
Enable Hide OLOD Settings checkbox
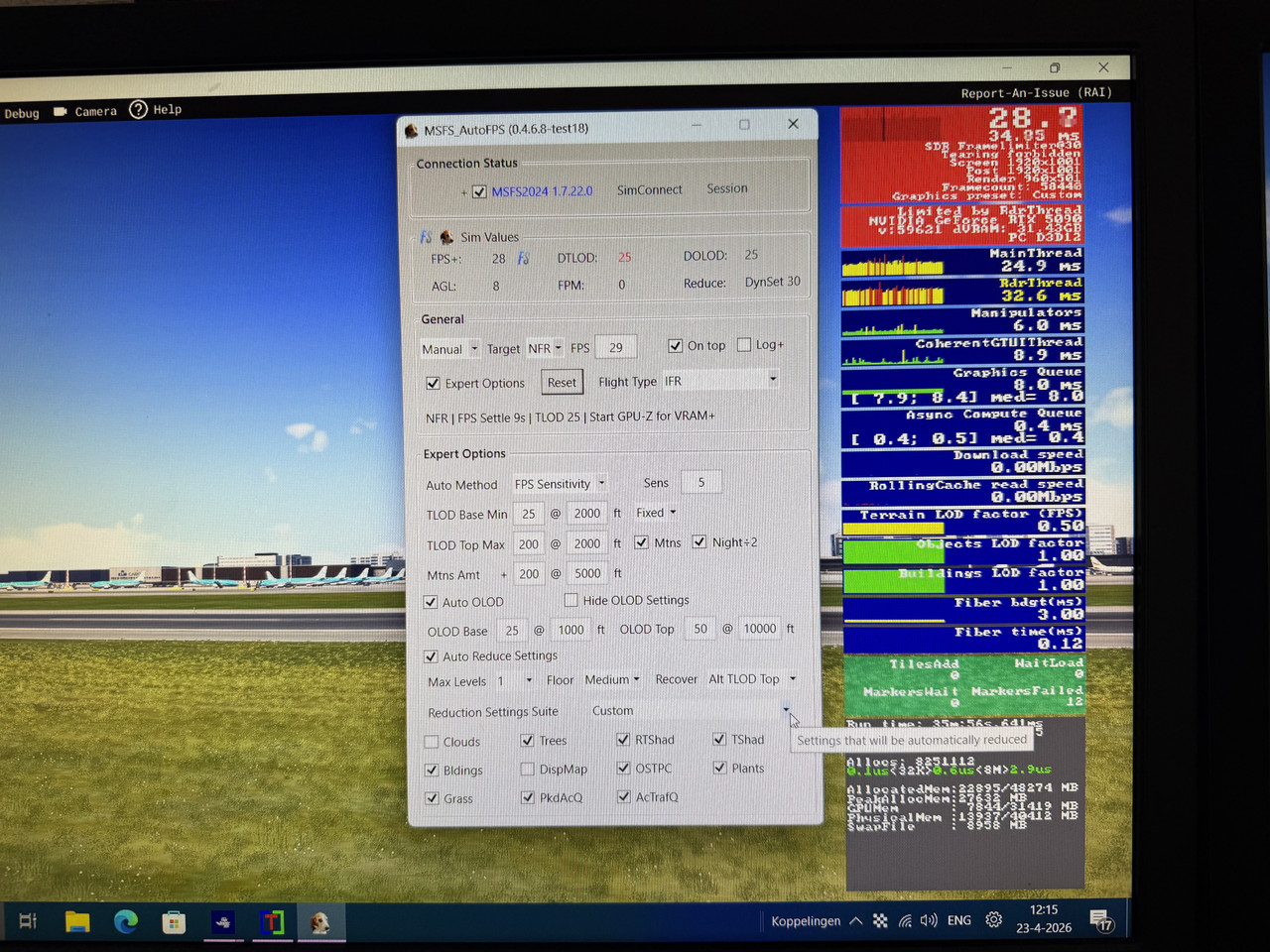(571, 600)
